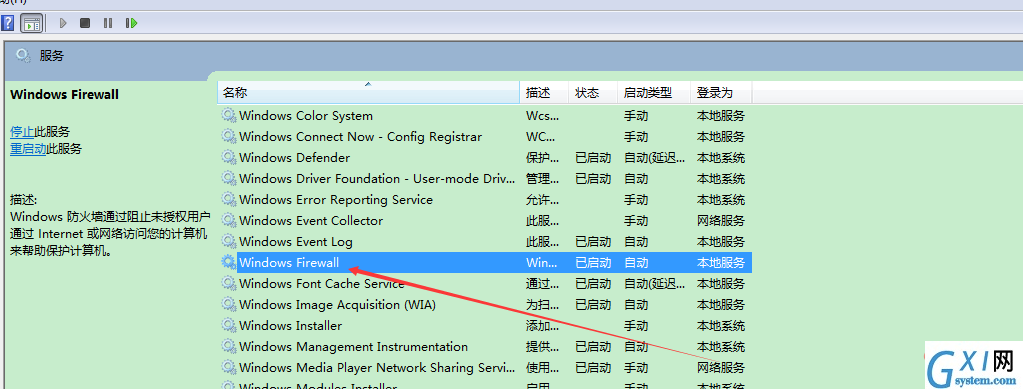
Task: Click 已启动 status in Windows Defender row
Action: [x=593, y=157]
